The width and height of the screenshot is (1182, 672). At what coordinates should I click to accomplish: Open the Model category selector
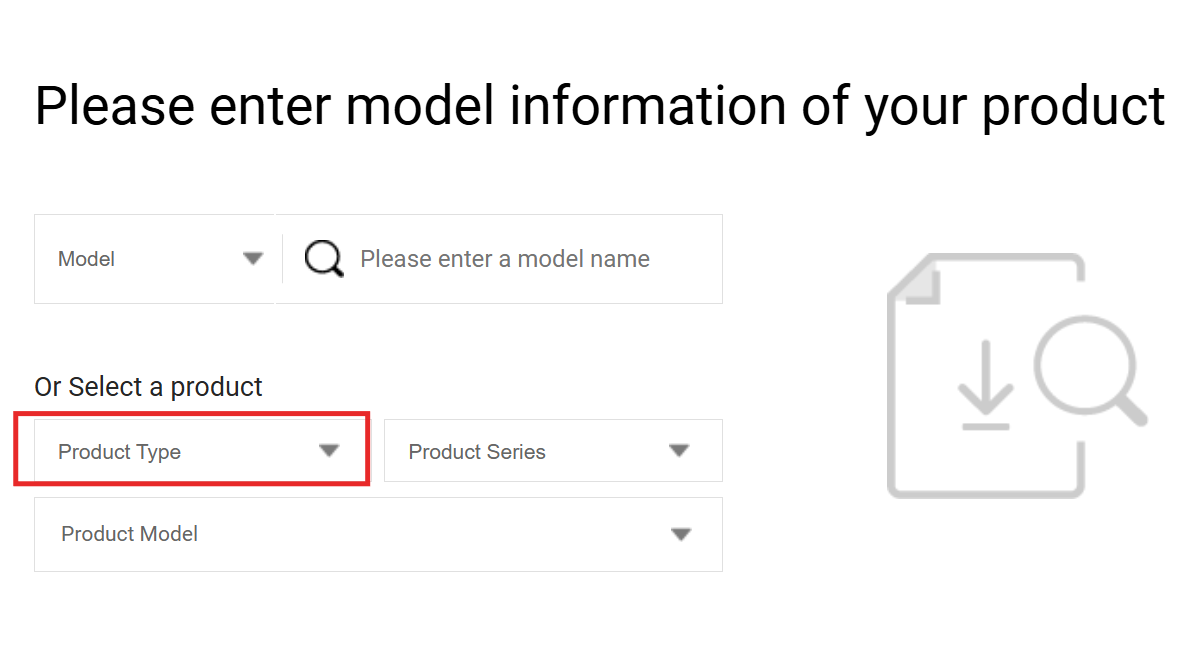click(155, 258)
